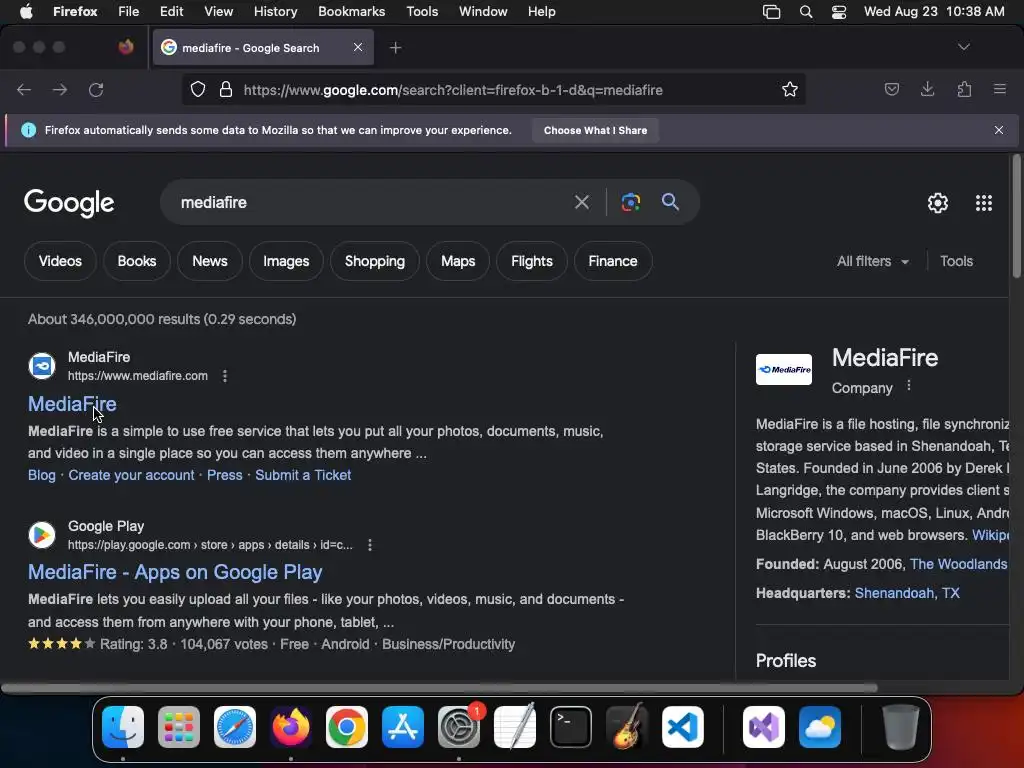Open the Tools search options
Screen dimensions: 1024x768
956,261
